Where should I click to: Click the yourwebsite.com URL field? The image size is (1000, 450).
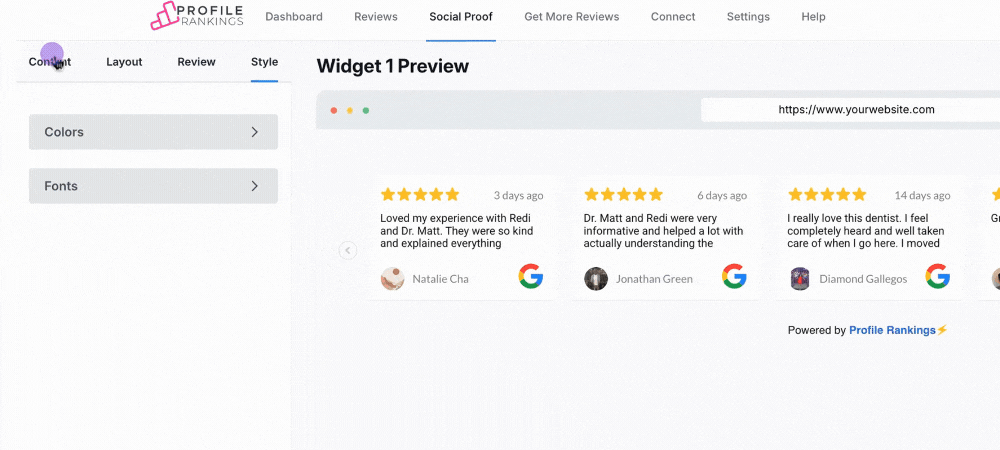[x=855, y=110]
